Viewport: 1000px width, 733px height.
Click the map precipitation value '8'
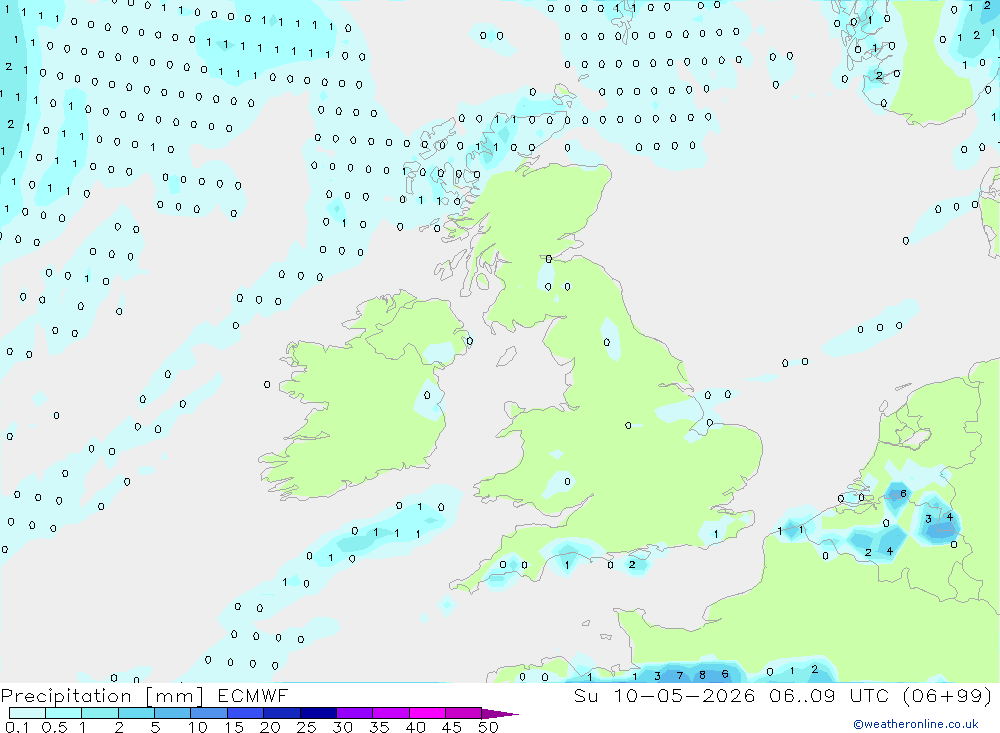pos(702,675)
